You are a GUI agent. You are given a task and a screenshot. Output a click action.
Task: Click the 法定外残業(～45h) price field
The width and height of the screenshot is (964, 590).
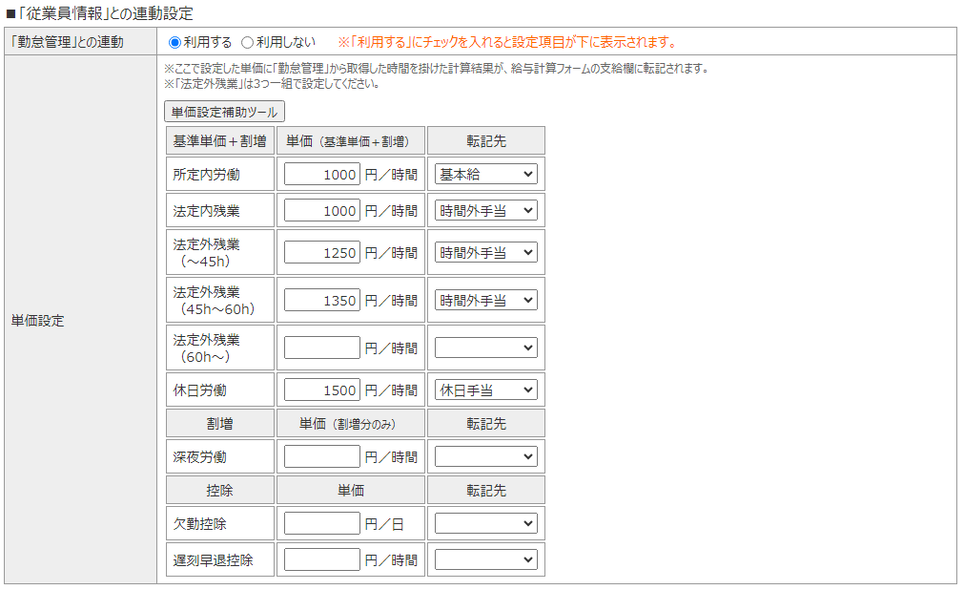(322, 253)
